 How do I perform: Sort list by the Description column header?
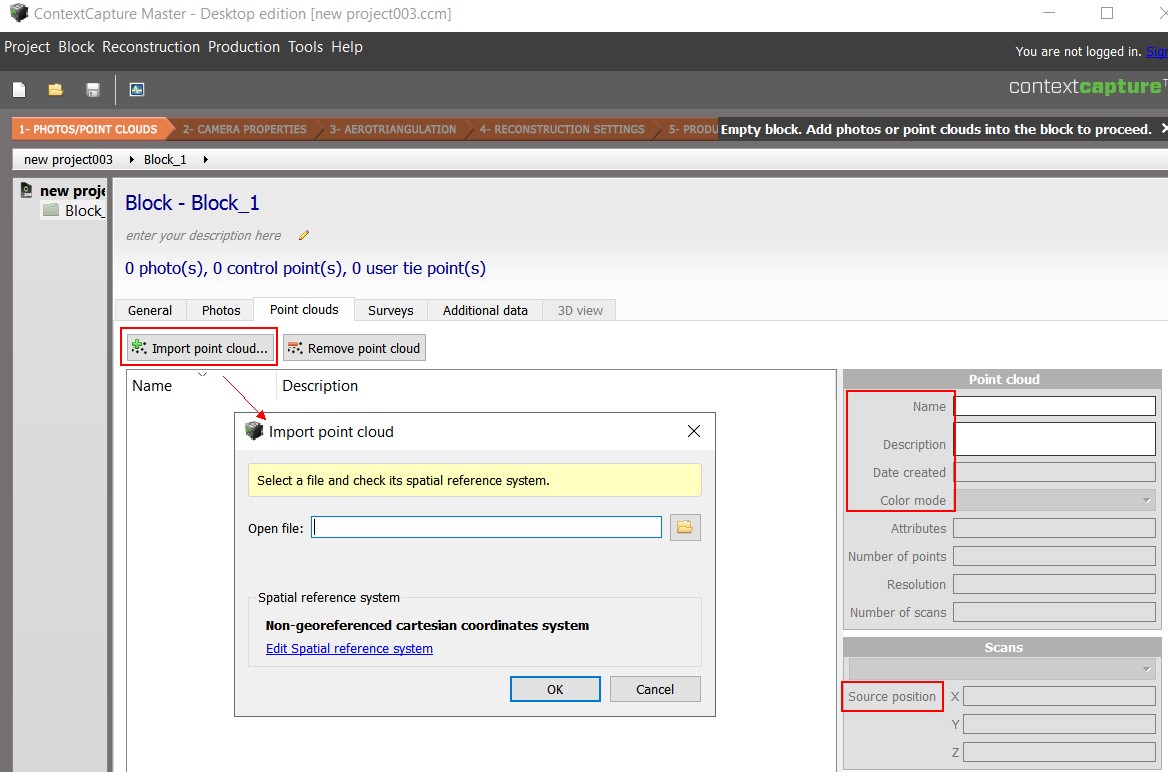tap(556, 385)
